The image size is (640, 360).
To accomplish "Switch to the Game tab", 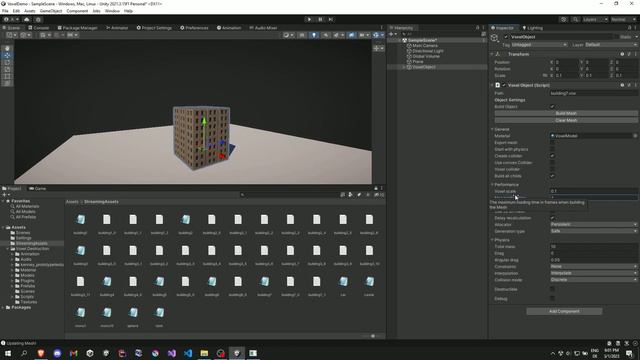I will [38, 189].
